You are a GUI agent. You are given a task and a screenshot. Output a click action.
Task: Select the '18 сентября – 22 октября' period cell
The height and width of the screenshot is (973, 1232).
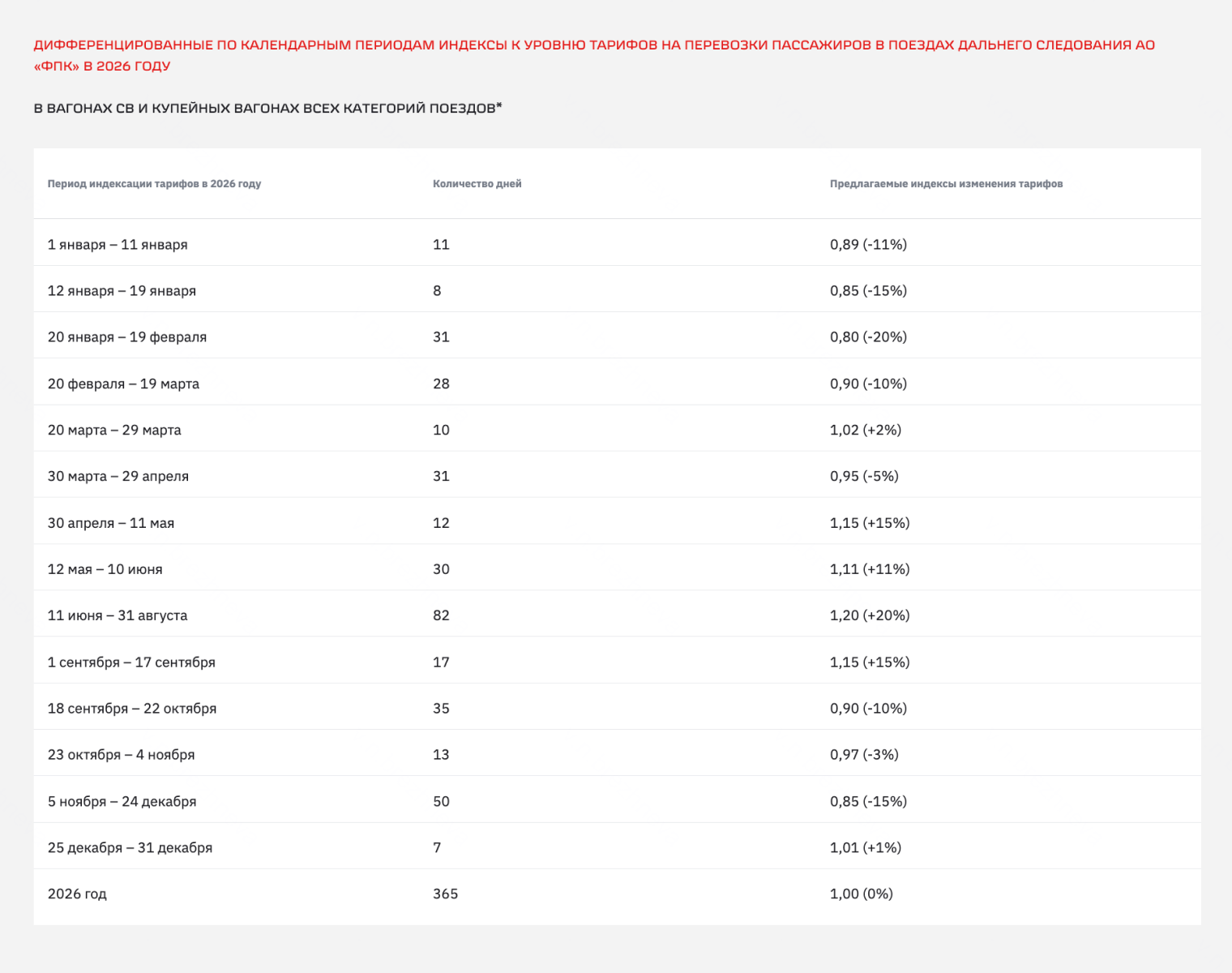pos(132,709)
